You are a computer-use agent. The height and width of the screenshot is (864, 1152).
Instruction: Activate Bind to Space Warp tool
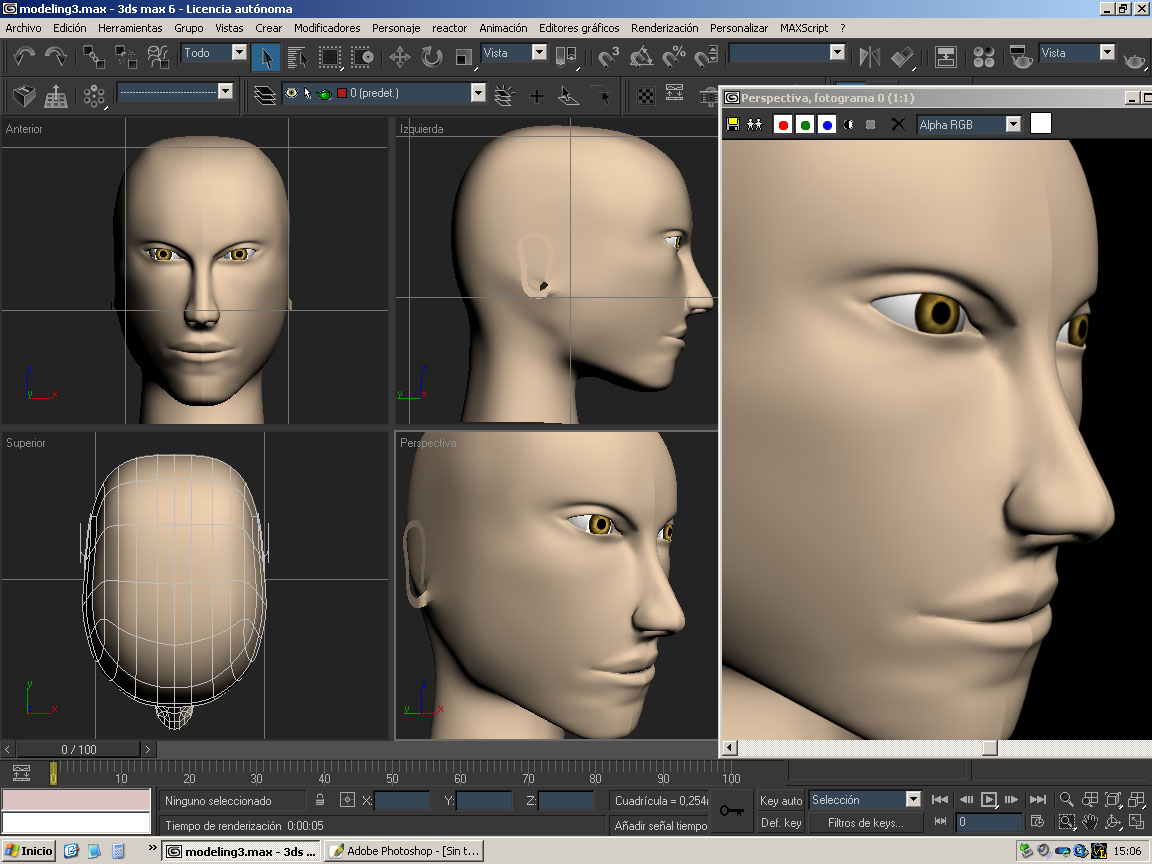pyautogui.click(x=158, y=57)
